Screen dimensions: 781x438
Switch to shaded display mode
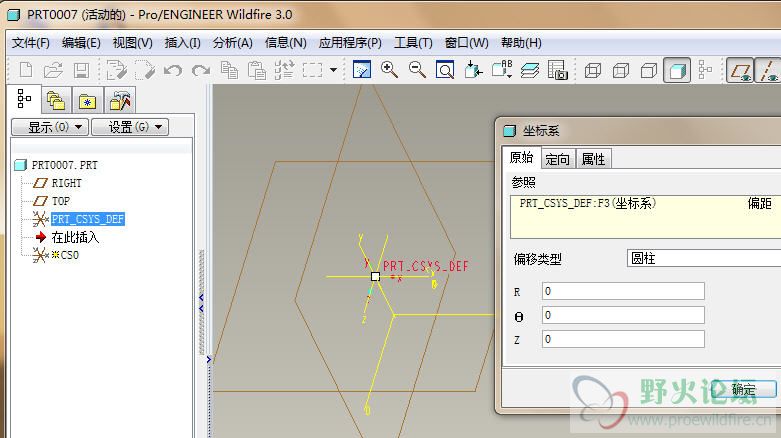coord(677,70)
